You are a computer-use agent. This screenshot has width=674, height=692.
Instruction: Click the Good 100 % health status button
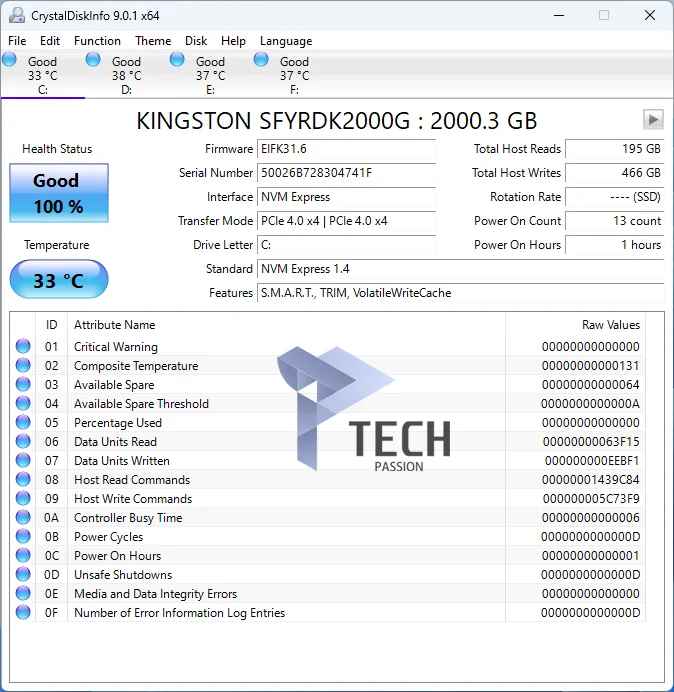pos(59,193)
